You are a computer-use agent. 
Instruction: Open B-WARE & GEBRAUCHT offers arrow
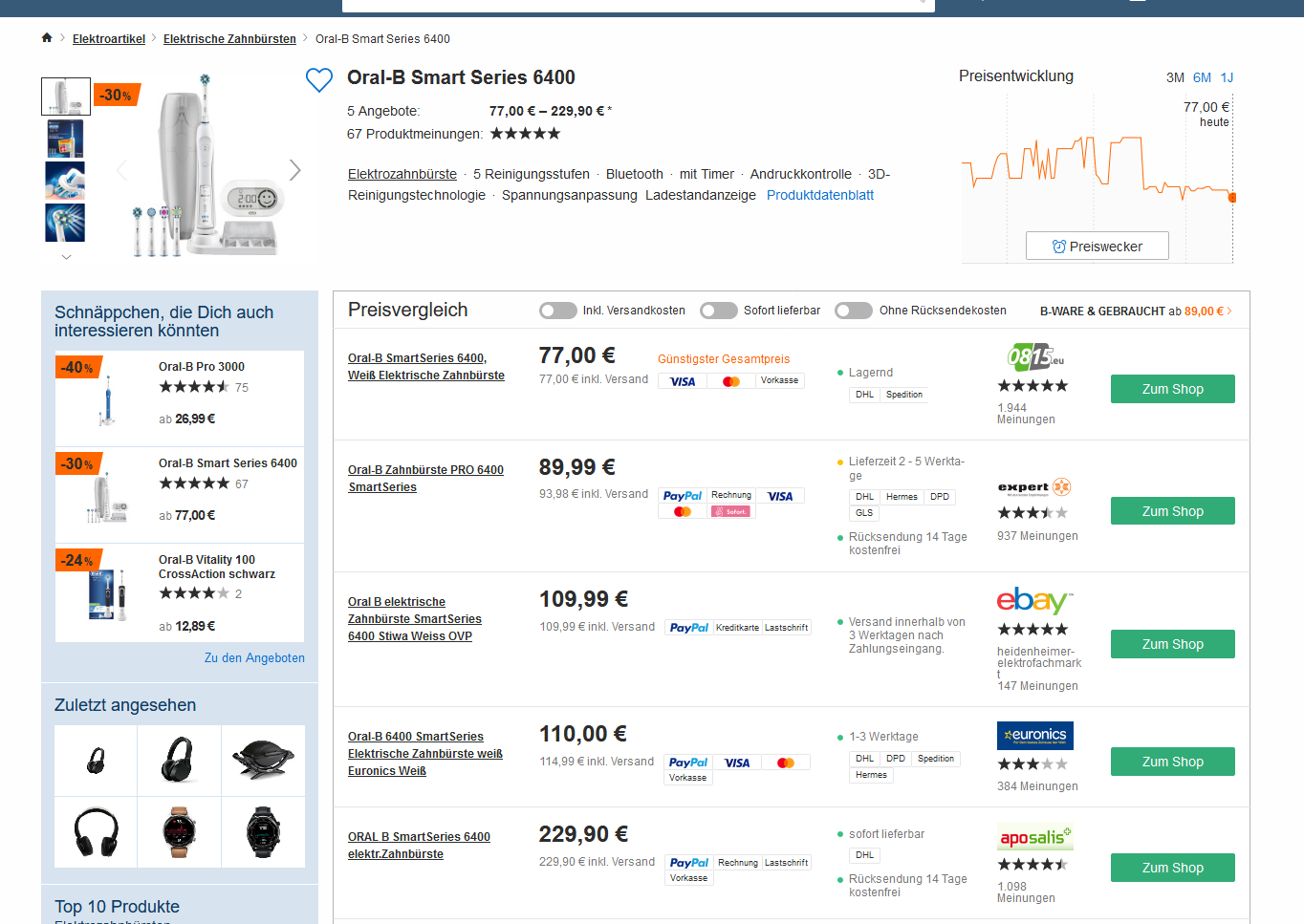click(x=1229, y=312)
